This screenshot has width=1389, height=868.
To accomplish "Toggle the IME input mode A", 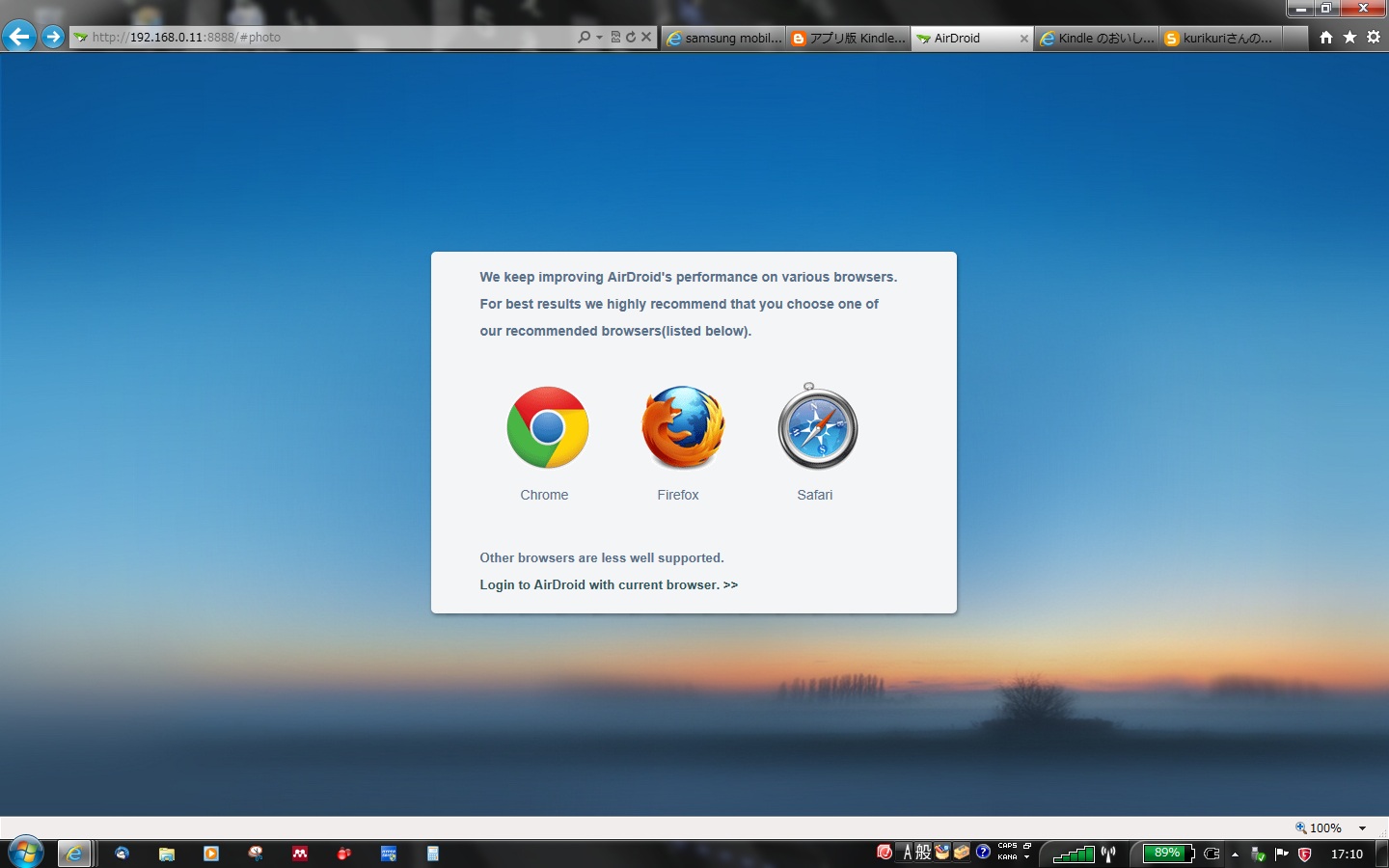I will [907, 852].
